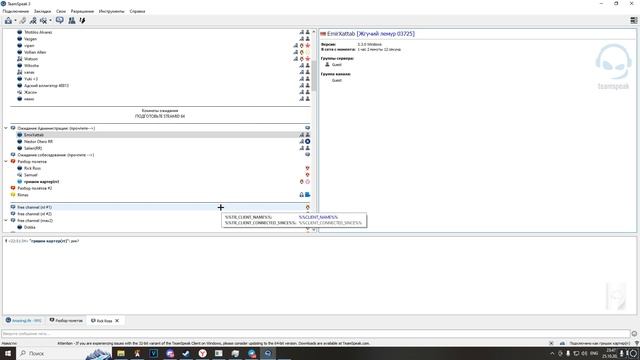Toggle the Away status toolbar icon
This screenshot has height=360, width=640.
click(x=33, y=20)
